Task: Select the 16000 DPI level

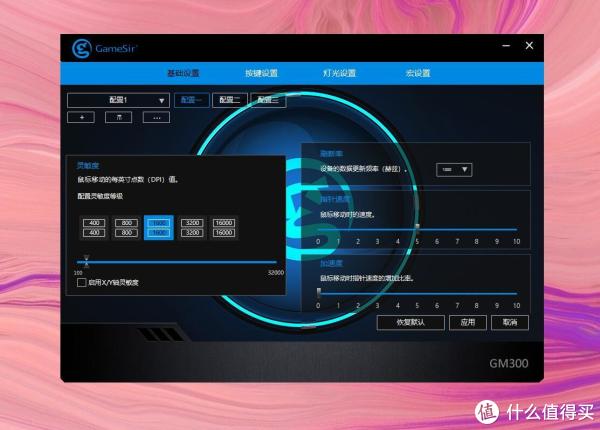Action: [224, 228]
